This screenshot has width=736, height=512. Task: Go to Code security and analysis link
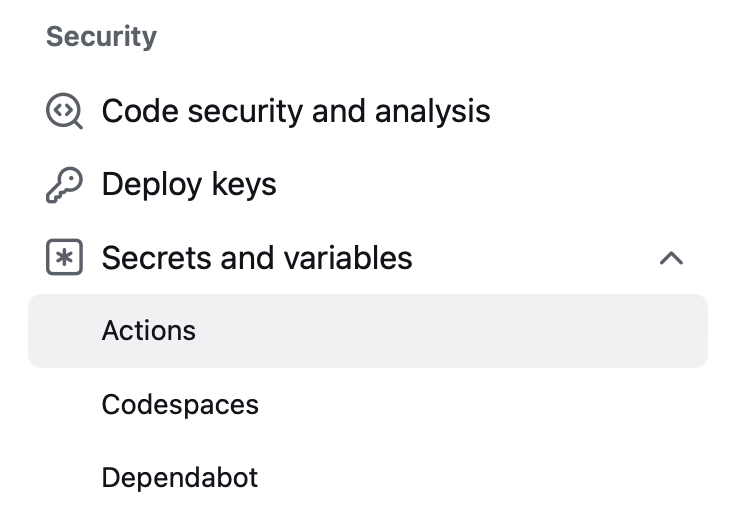point(296,111)
